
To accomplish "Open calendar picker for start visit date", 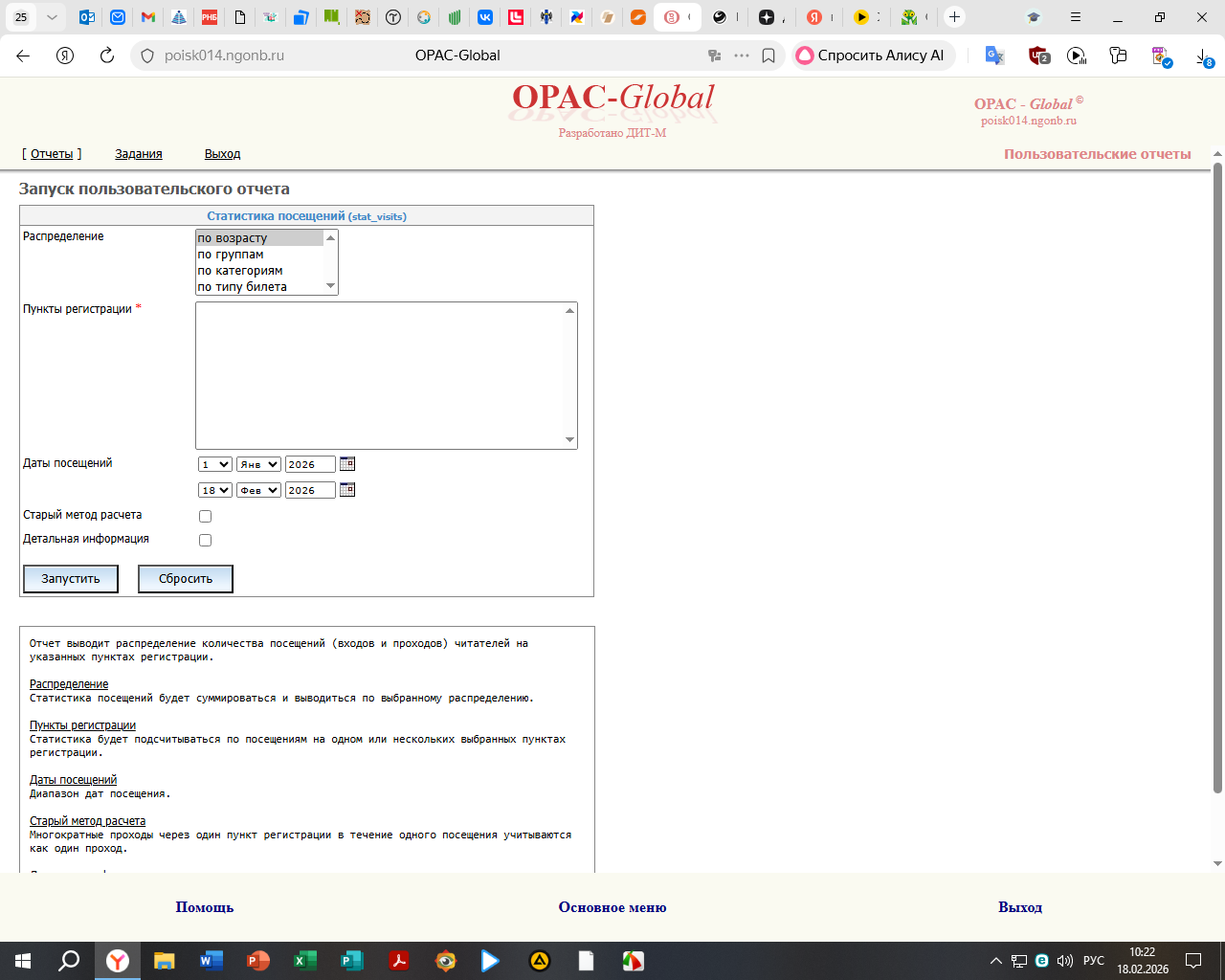I will (x=347, y=464).
